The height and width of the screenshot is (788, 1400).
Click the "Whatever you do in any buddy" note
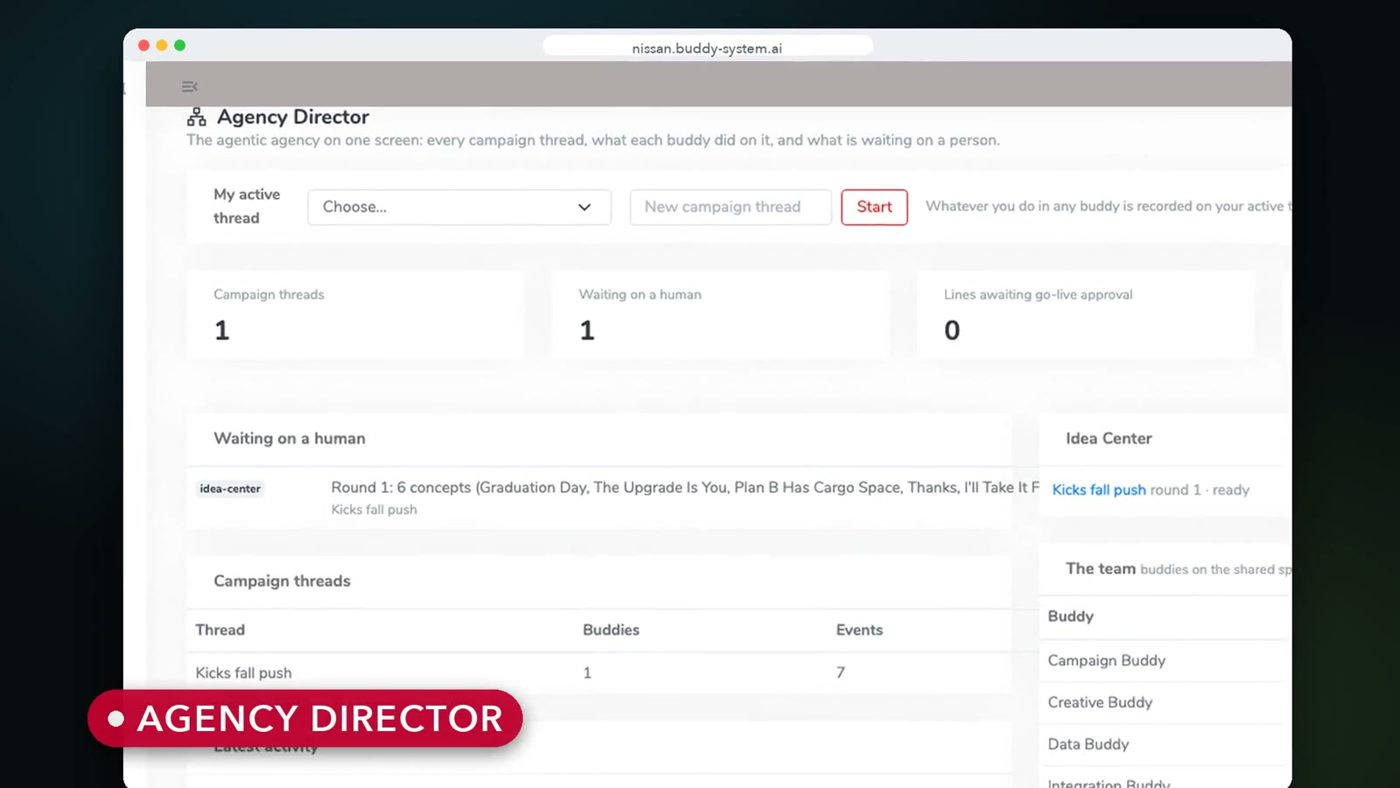[x=1108, y=206]
